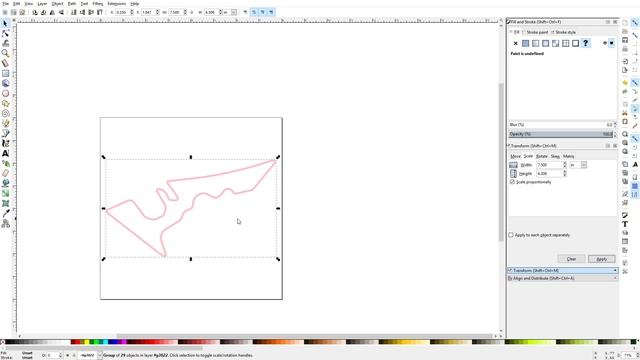This screenshot has width=640, height=360.
Task: Open the Edit menu
Action: 16,4
